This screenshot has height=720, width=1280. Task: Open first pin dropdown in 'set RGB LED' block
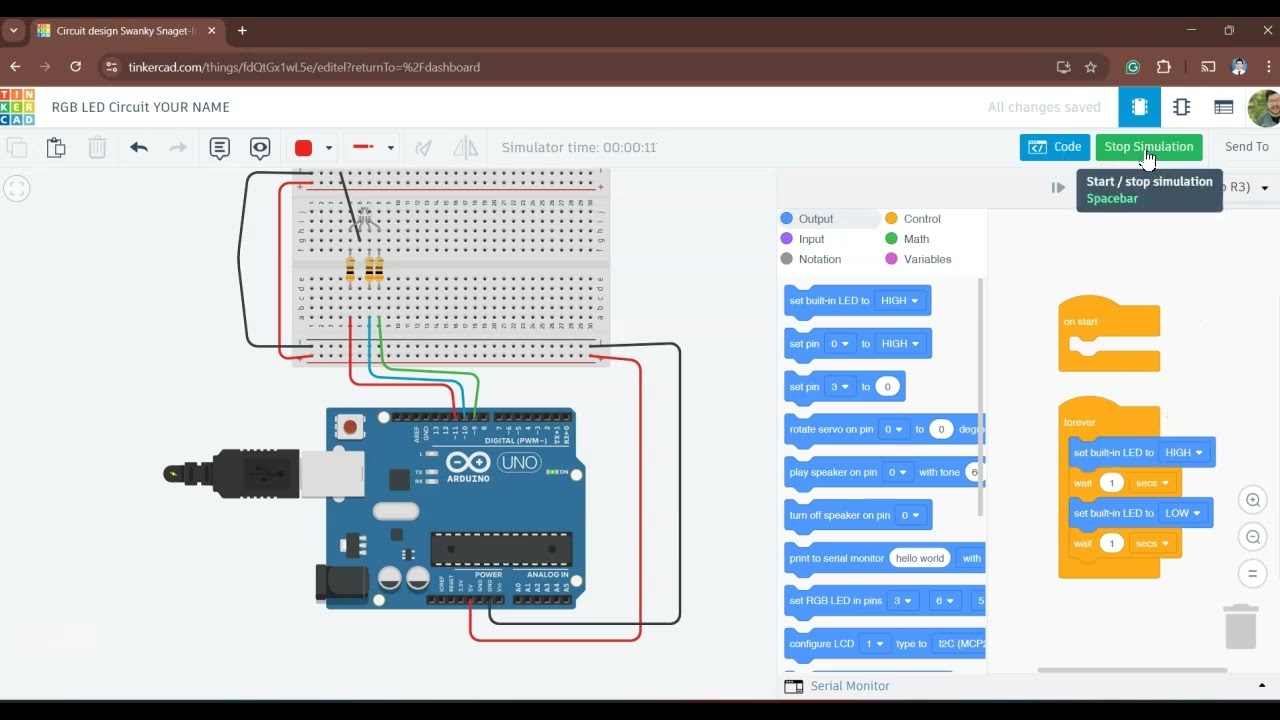[x=903, y=601]
